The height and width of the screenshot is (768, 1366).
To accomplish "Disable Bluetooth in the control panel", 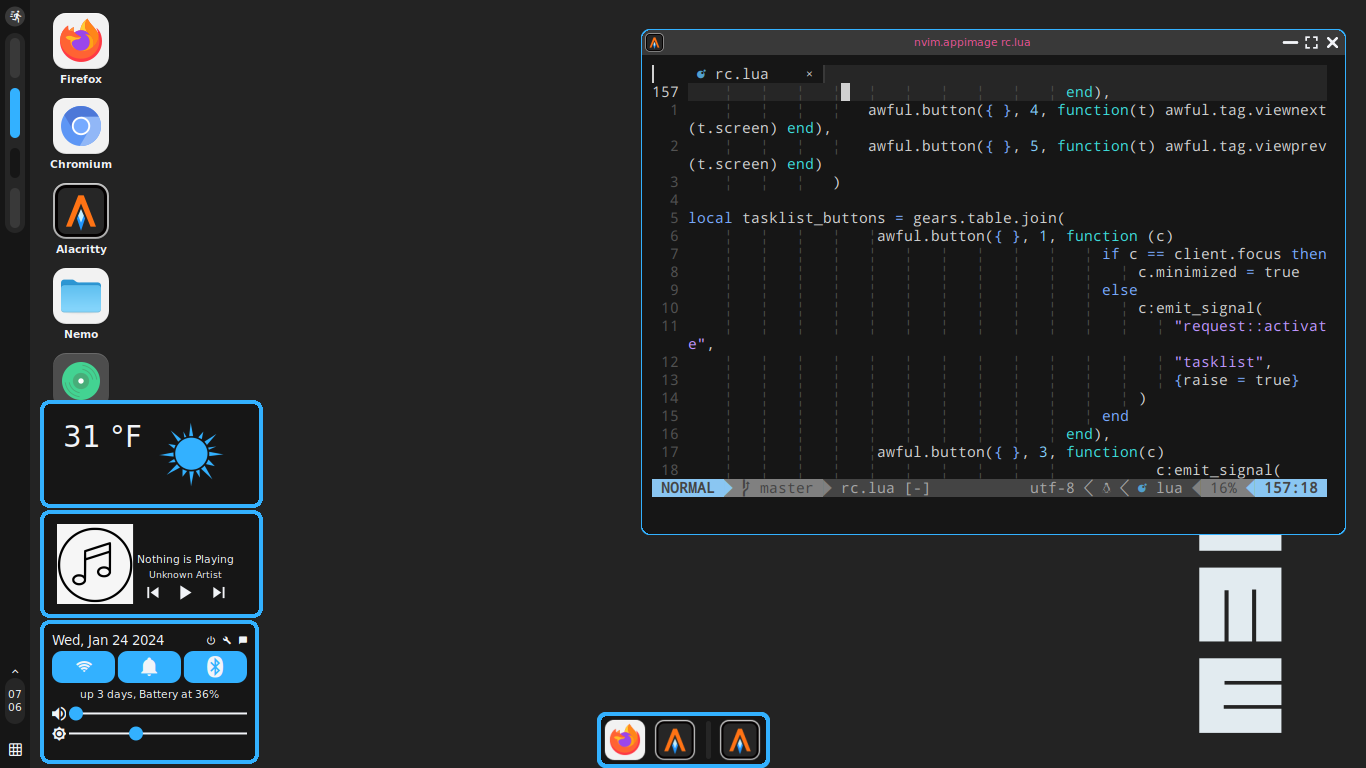I will coord(215,667).
